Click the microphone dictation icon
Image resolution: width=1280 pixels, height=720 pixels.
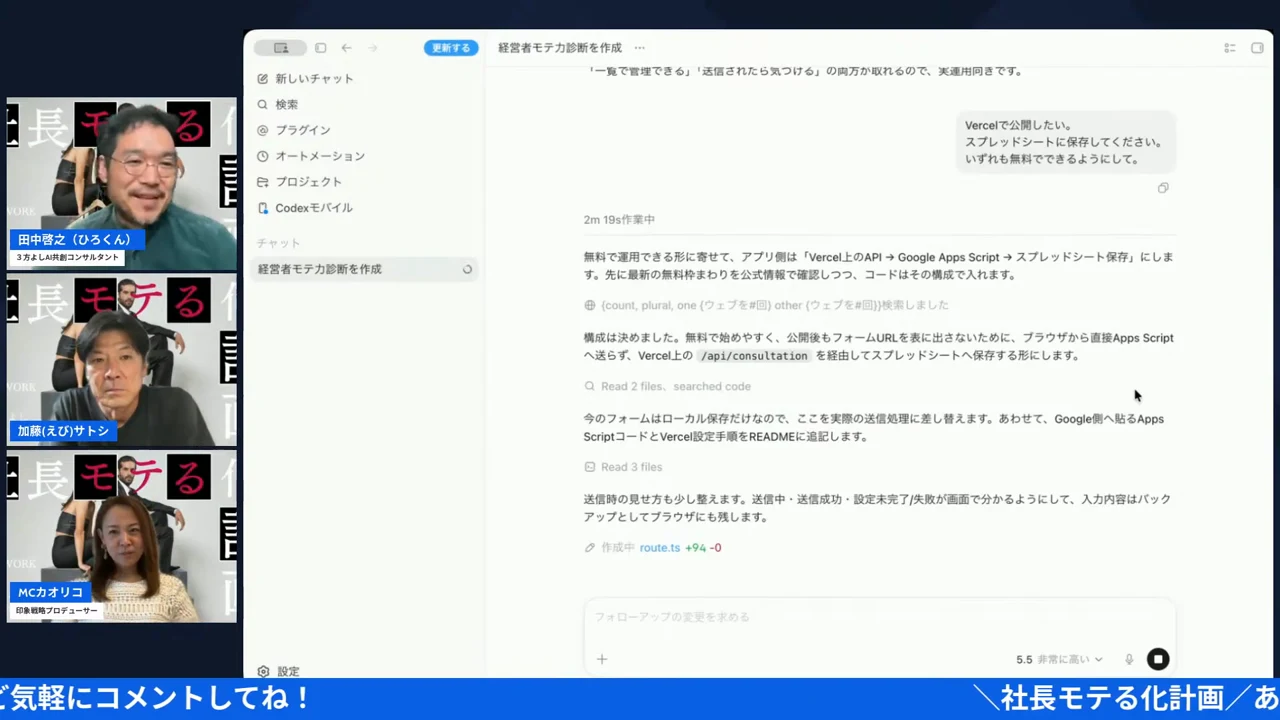click(x=1129, y=659)
